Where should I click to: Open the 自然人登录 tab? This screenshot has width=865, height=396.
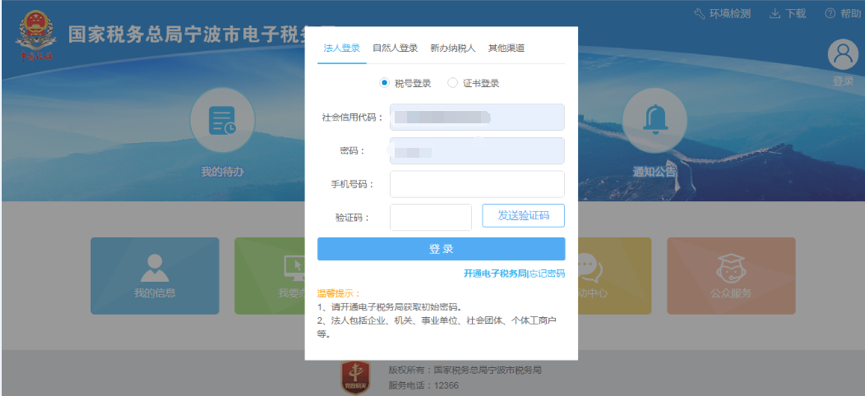coord(395,48)
